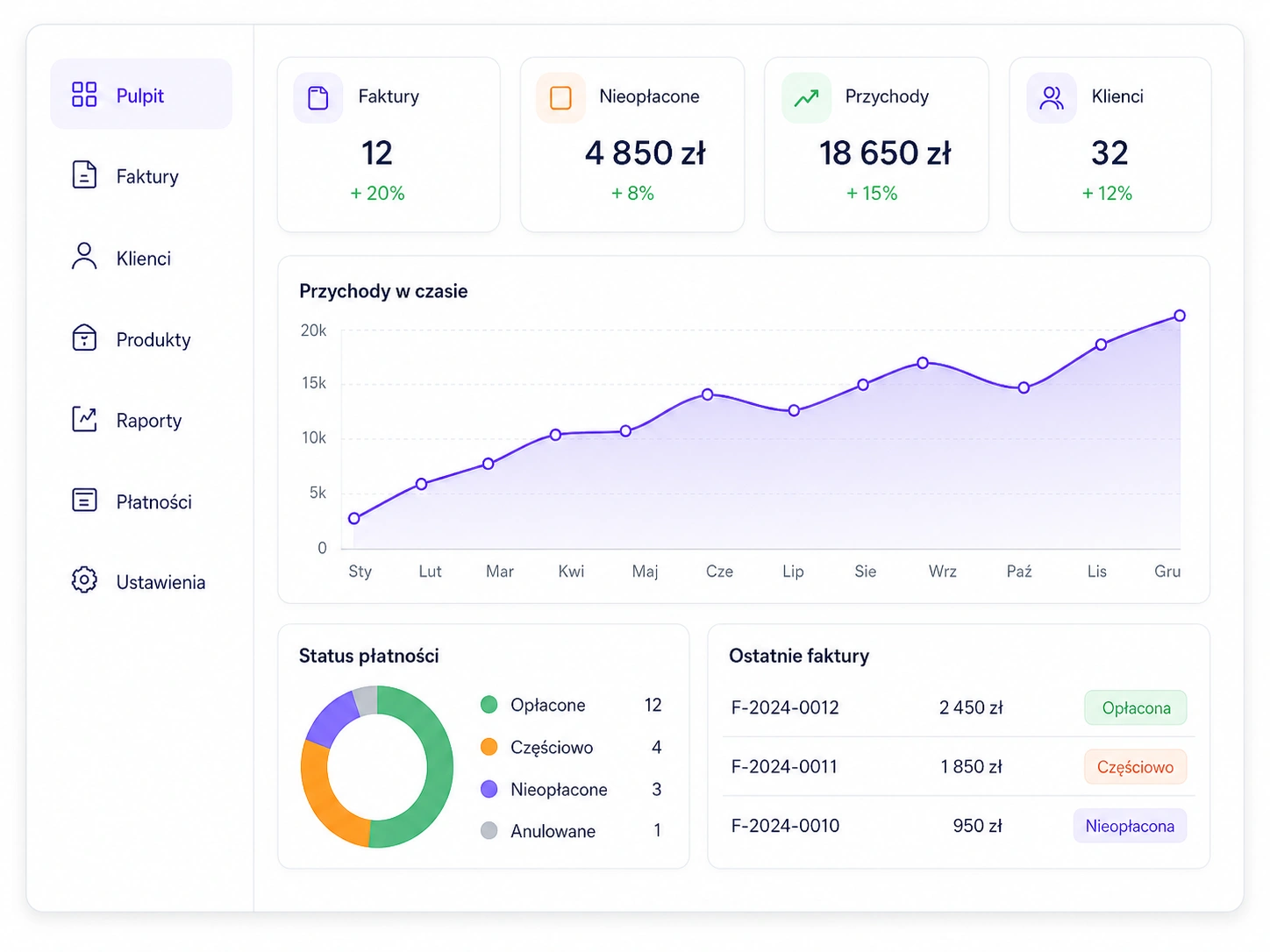The width and height of the screenshot is (1270, 952).
Task: Click the Płatności list icon in sidebar
Action: click(x=84, y=501)
